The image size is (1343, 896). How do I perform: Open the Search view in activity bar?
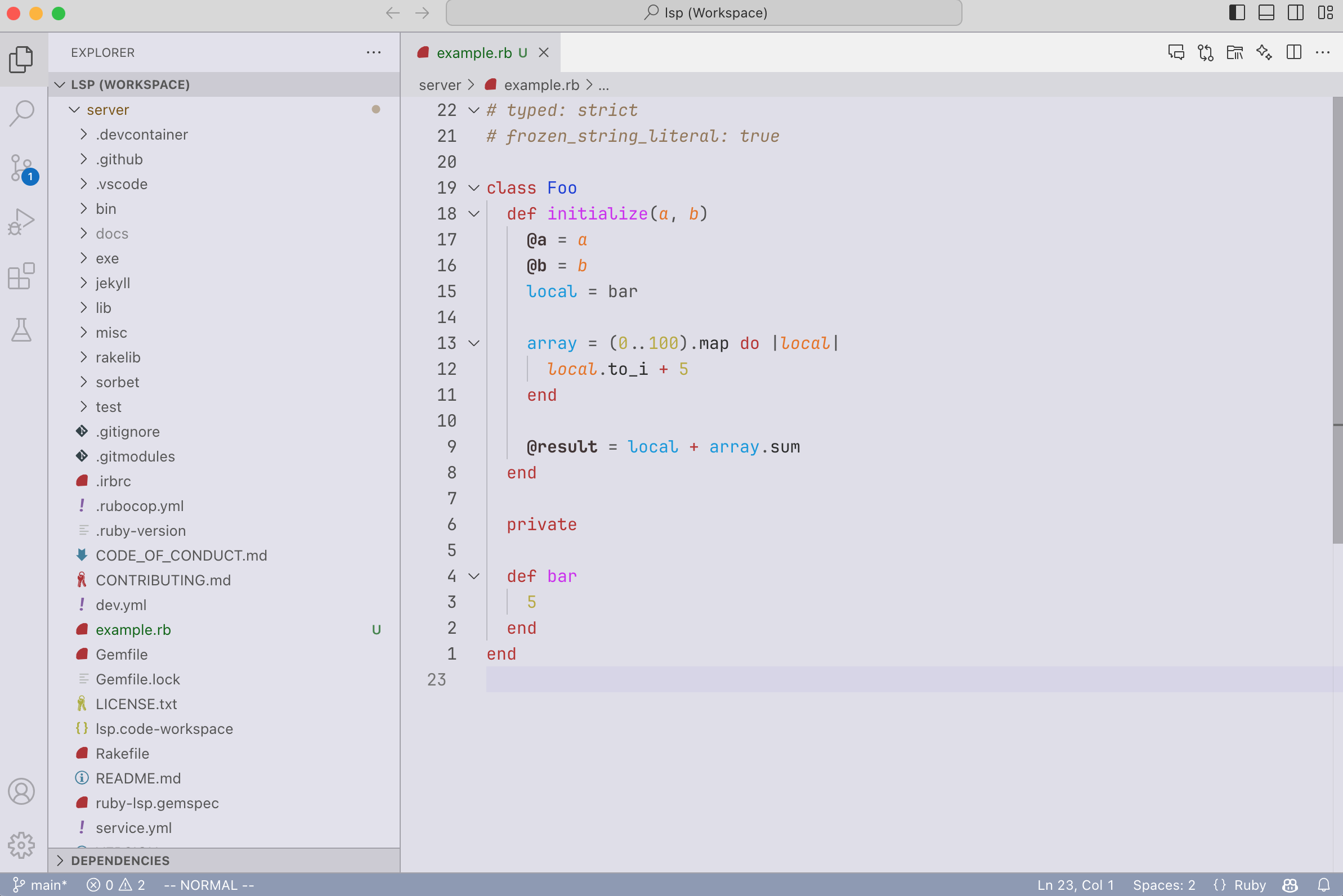[22, 113]
